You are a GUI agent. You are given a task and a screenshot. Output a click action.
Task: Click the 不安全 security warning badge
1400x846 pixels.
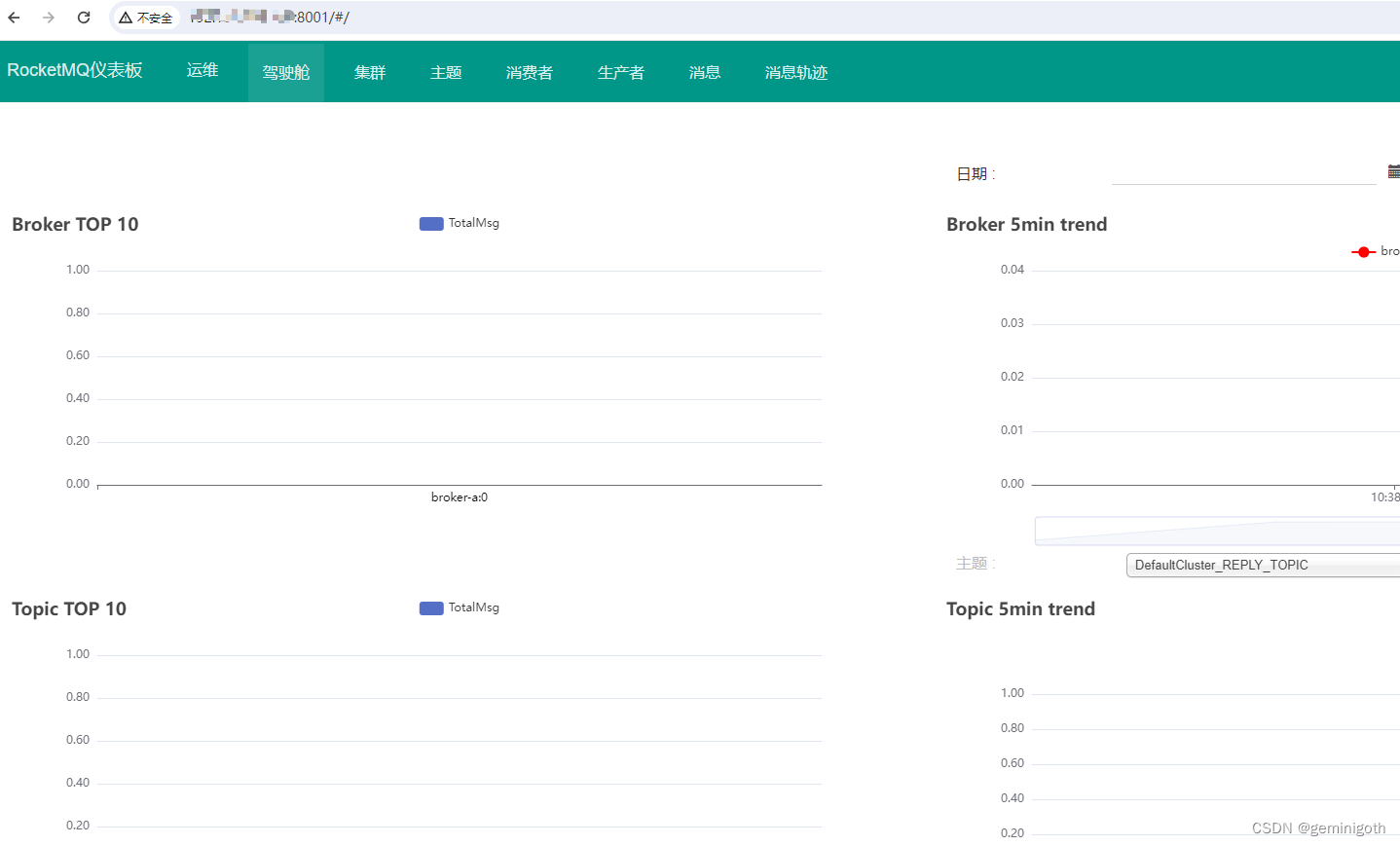click(x=146, y=18)
